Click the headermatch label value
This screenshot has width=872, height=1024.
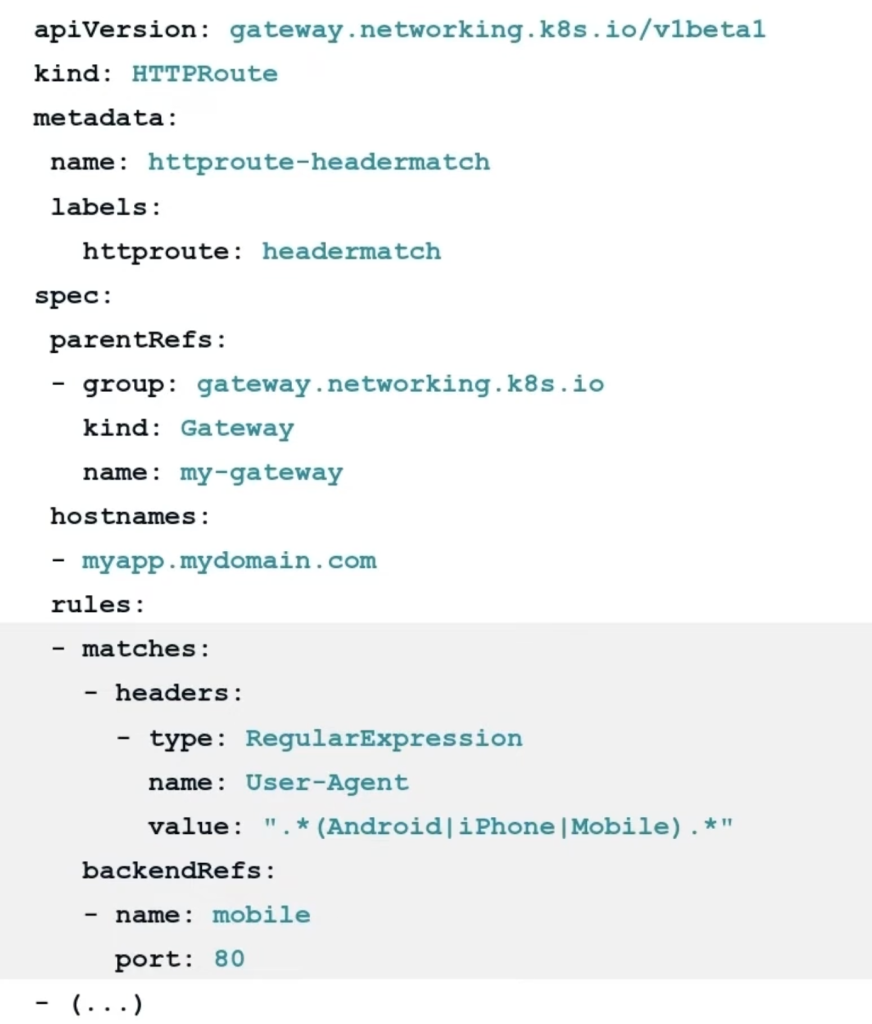click(351, 251)
